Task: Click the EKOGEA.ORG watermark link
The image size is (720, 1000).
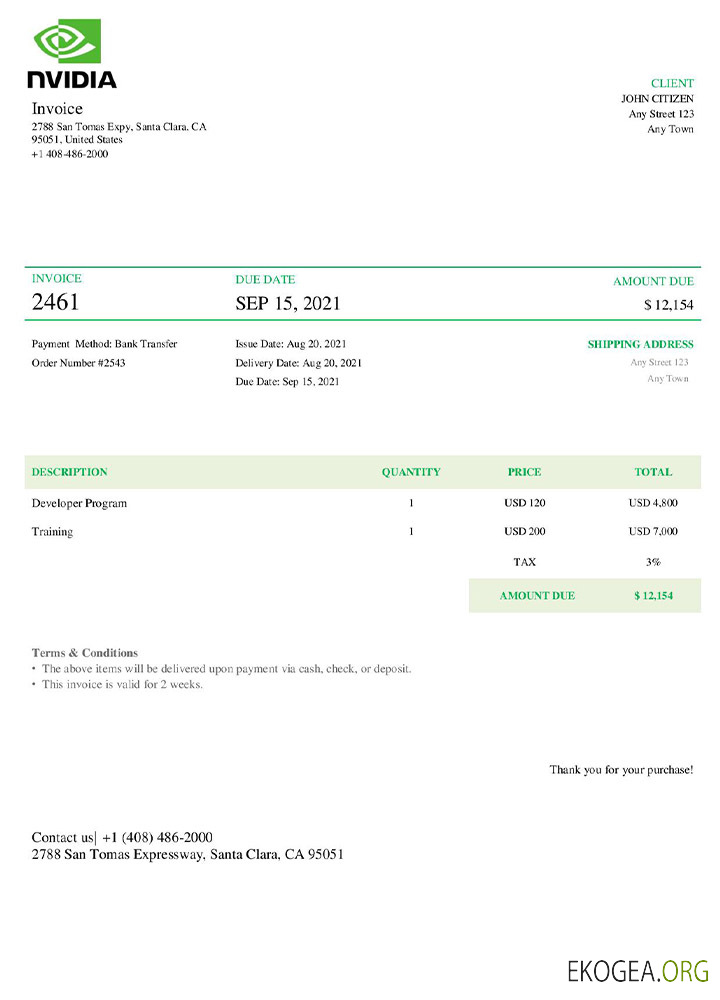Action: tap(638, 970)
